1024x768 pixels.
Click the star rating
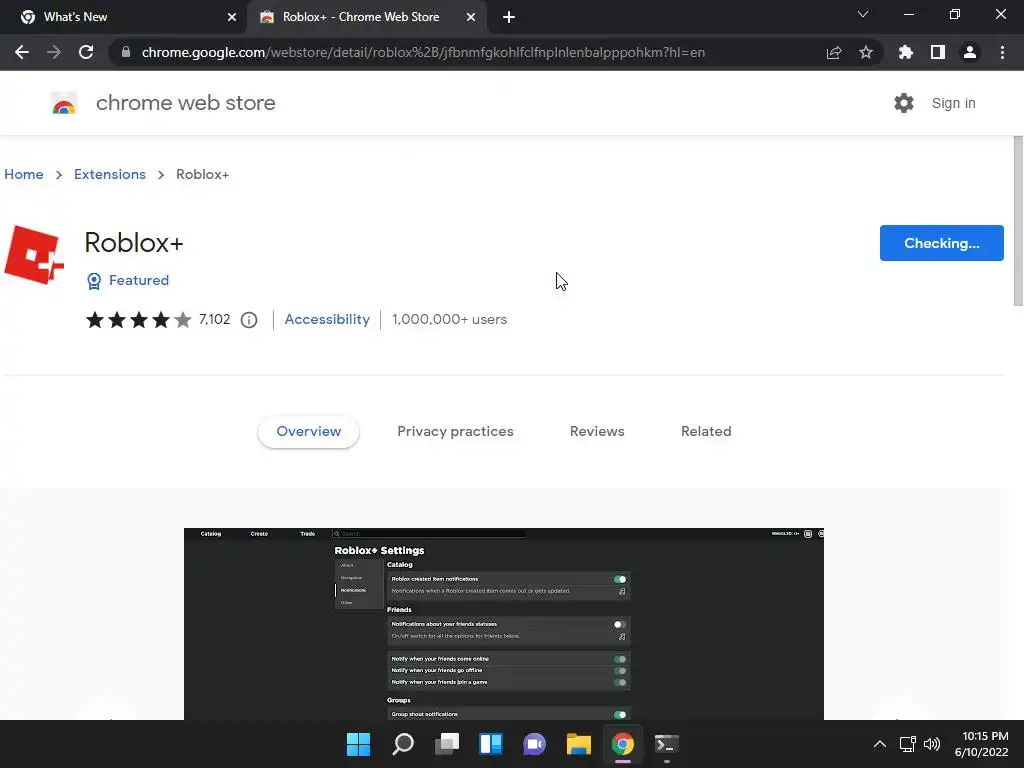138,319
